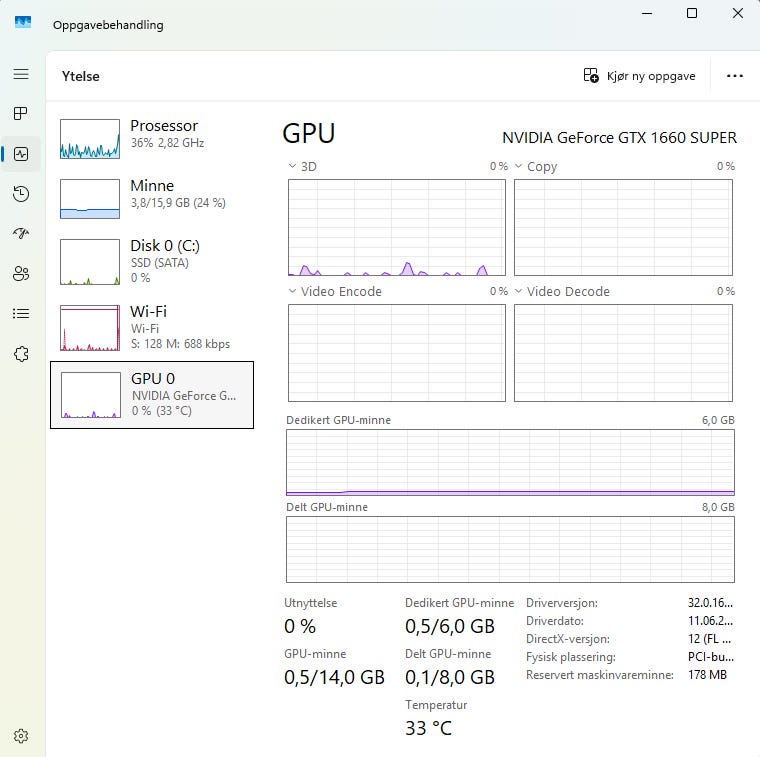Screen dimensions: 760x757
Task: Click the 6,0 GB graph maximum label
Action: point(718,420)
